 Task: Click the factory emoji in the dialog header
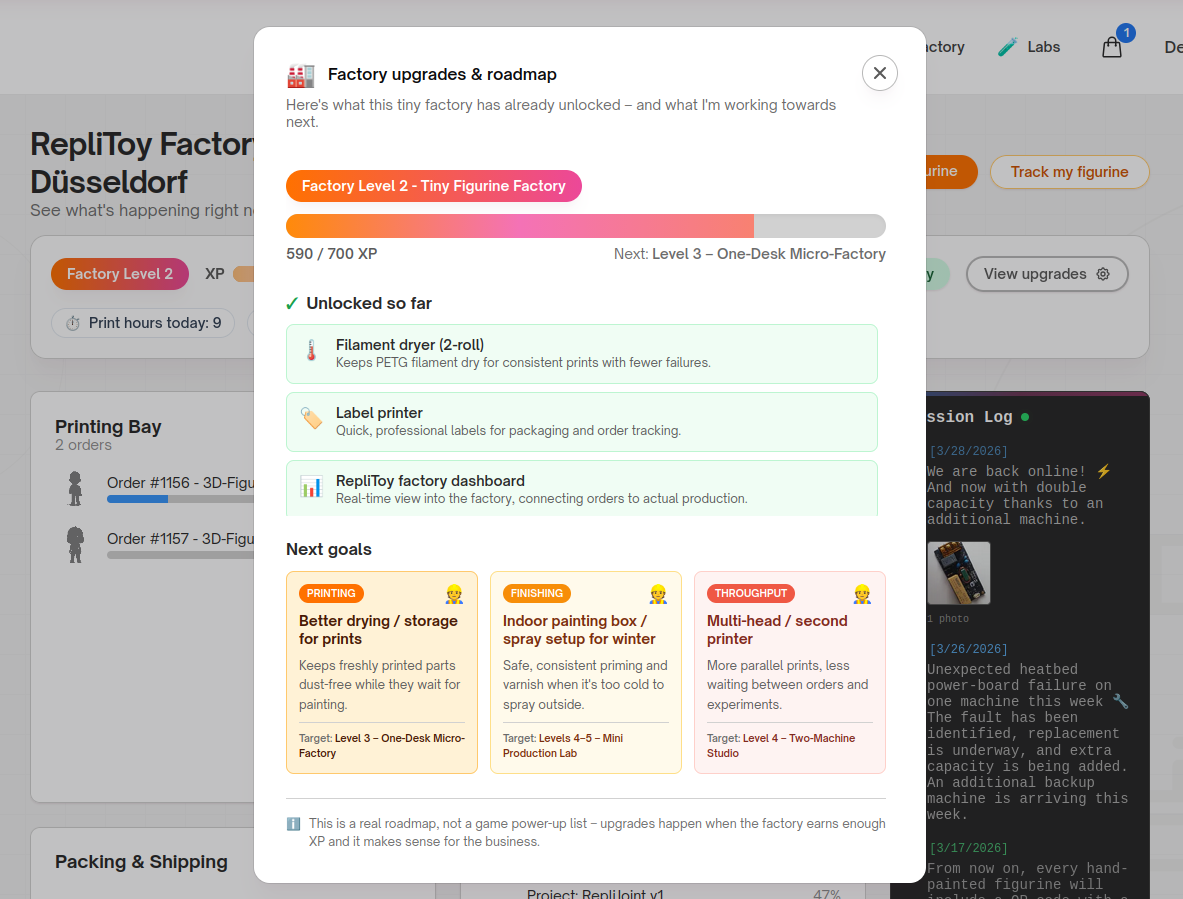300,74
